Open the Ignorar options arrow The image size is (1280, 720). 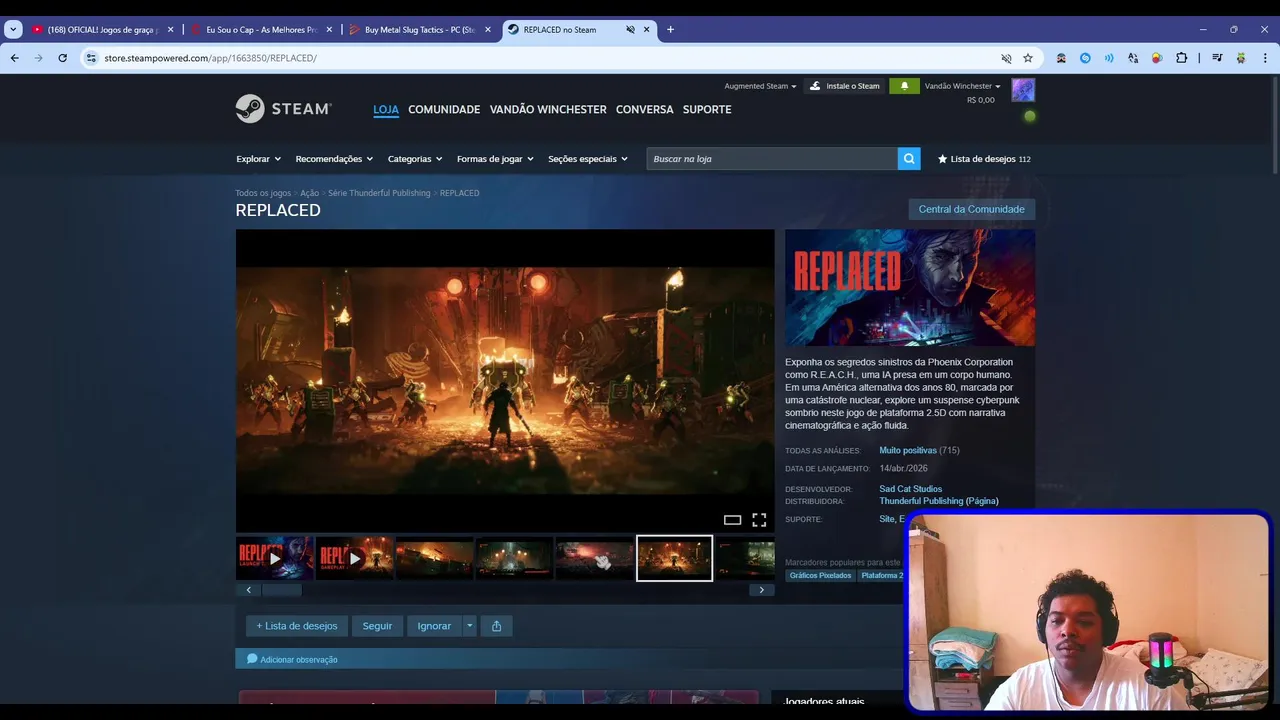point(469,626)
